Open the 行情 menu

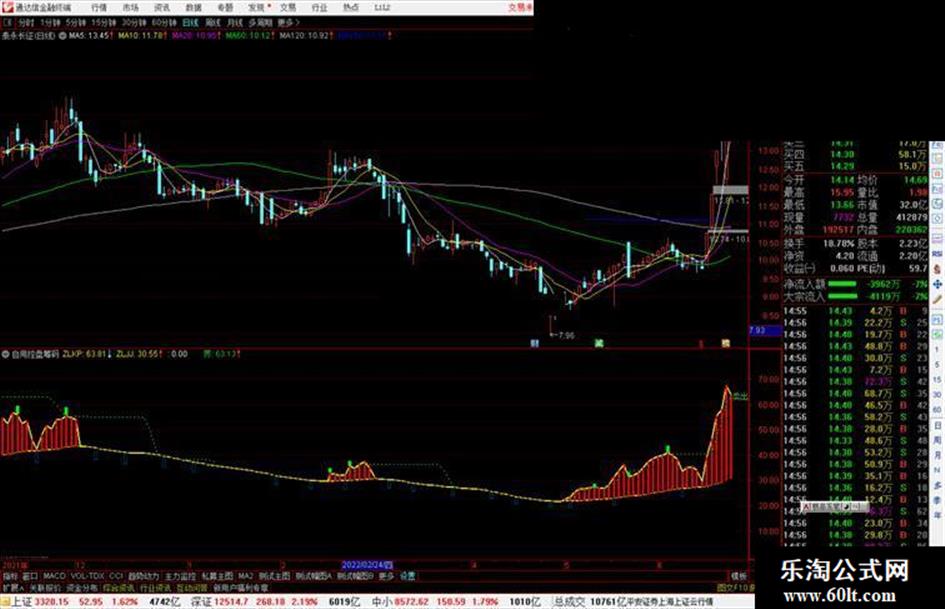99,8
